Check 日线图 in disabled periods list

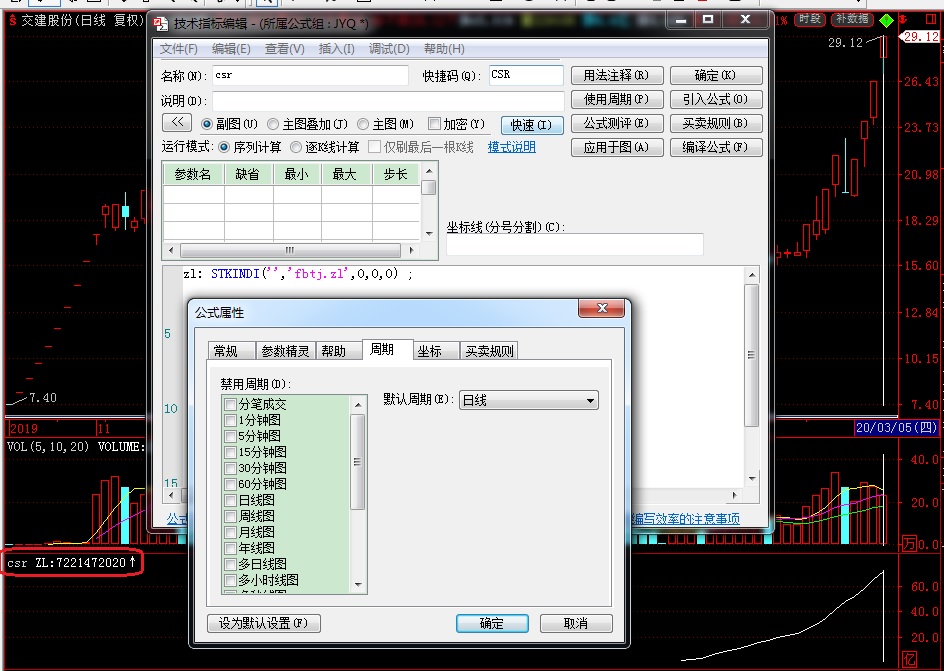(x=230, y=500)
